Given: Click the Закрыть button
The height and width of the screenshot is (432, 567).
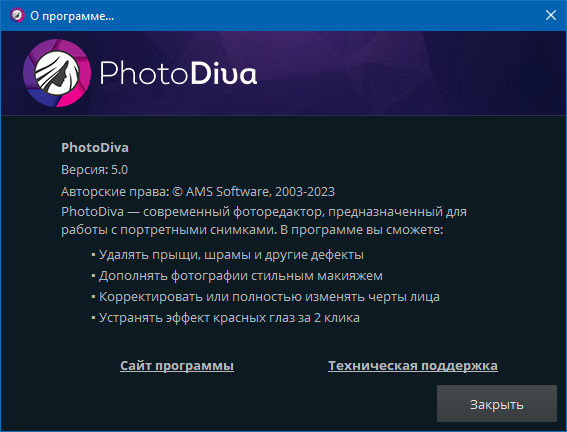Looking at the screenshot, I should 496,403.
